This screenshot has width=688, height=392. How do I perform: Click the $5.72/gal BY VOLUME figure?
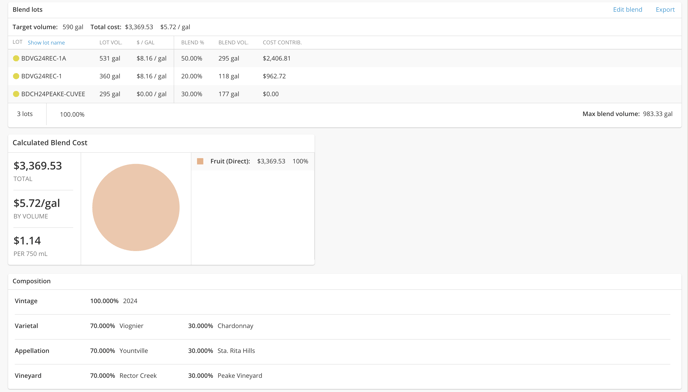(x=37, y=203)
